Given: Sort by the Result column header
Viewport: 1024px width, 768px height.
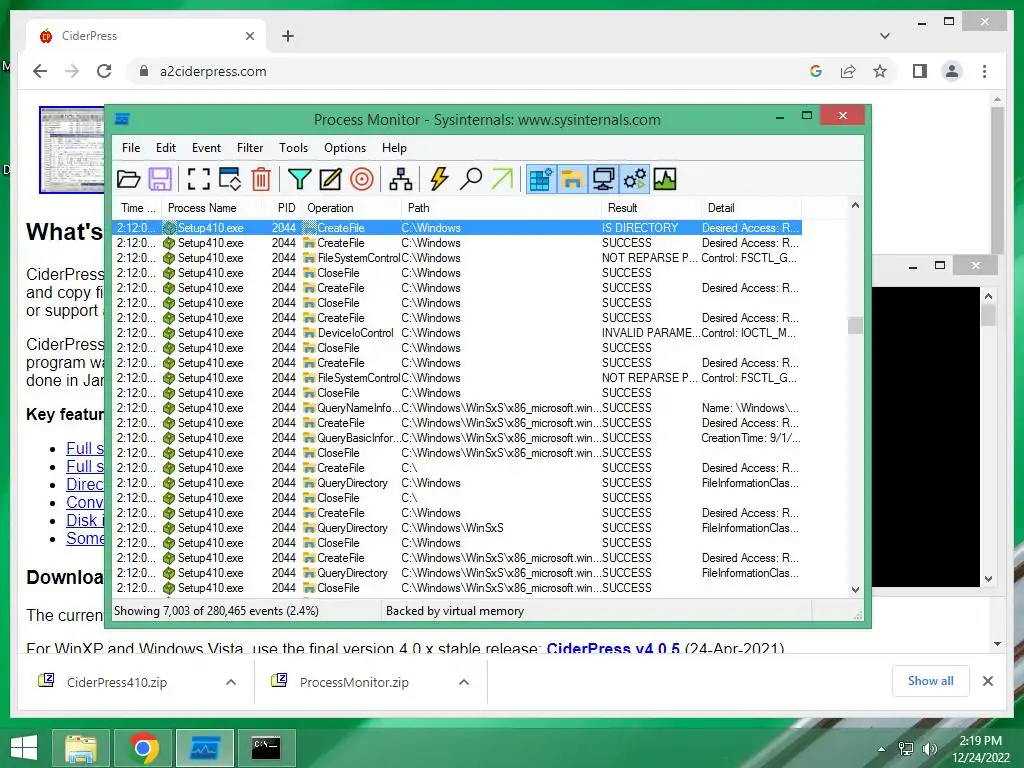Looking at the screenshot, I should tap(652, 208).
